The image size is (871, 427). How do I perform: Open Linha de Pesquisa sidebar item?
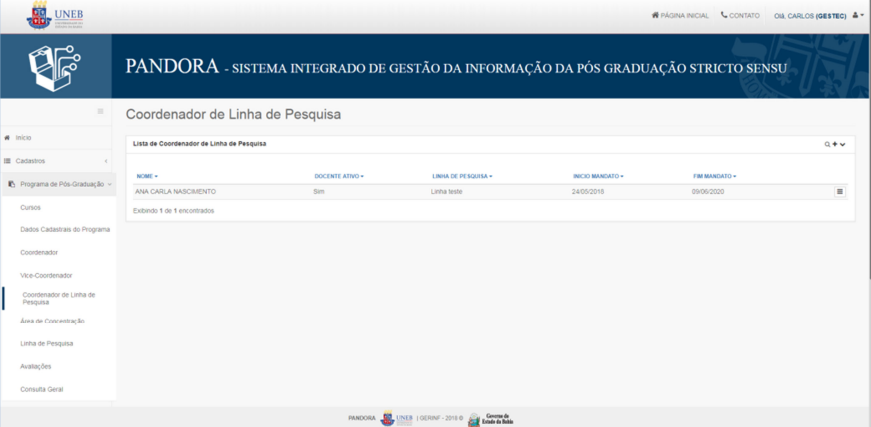[x=47, y=344]
